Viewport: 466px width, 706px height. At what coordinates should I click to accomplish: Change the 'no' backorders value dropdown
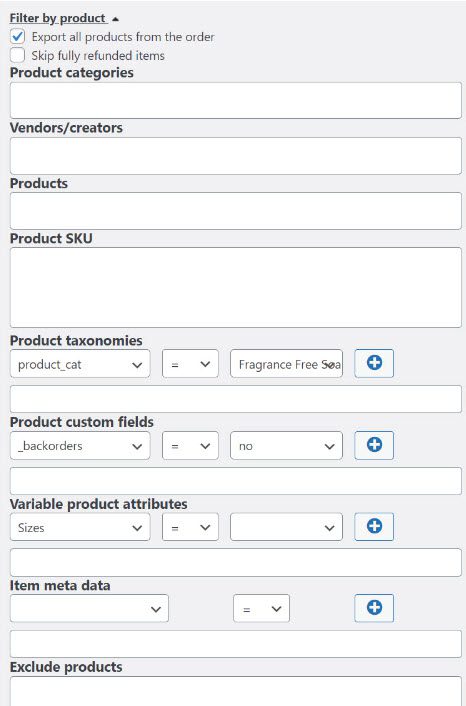pyautogui.click(x=286, y=446)
